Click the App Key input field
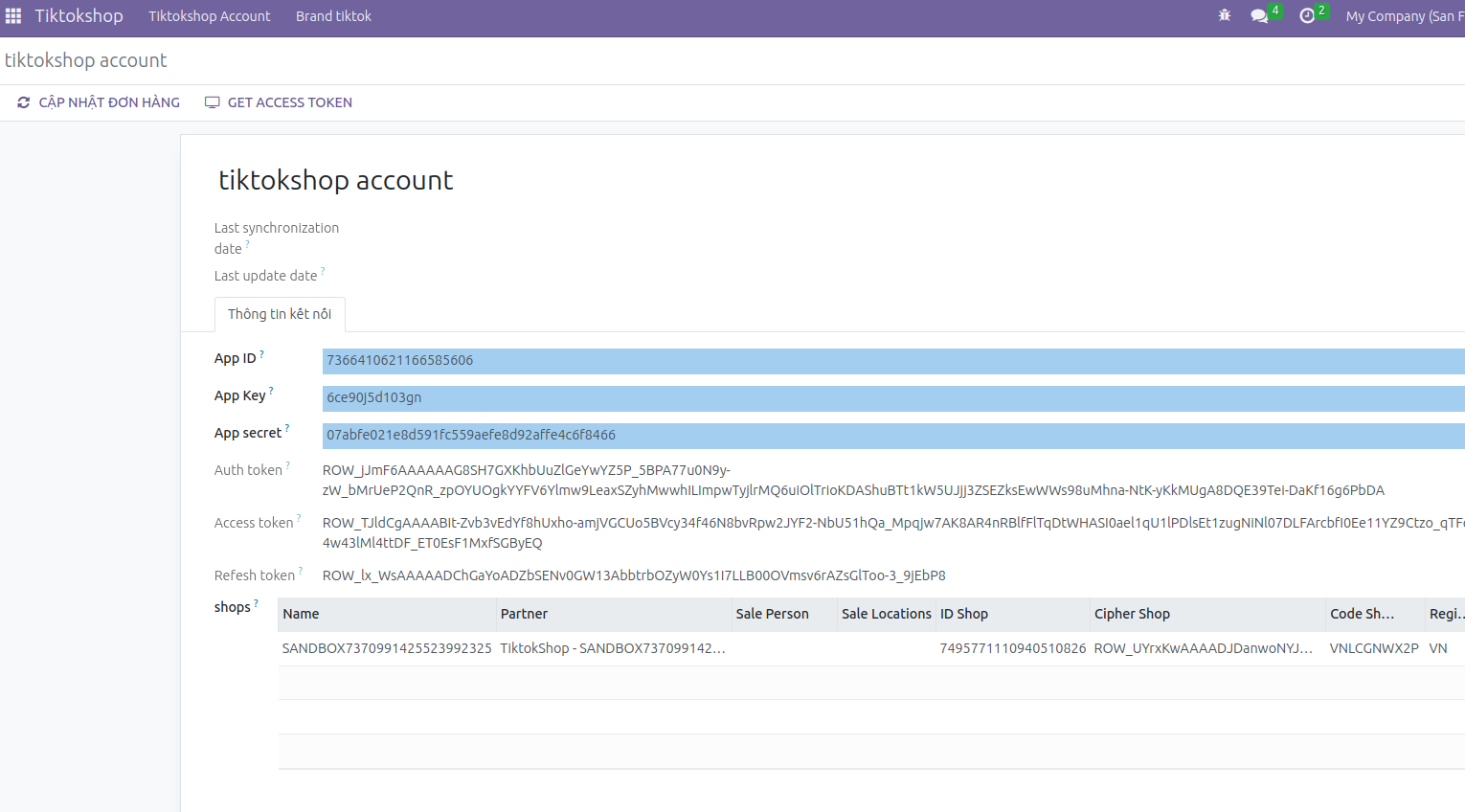Viewport: 1465px width, 812px height. point(890,398)
